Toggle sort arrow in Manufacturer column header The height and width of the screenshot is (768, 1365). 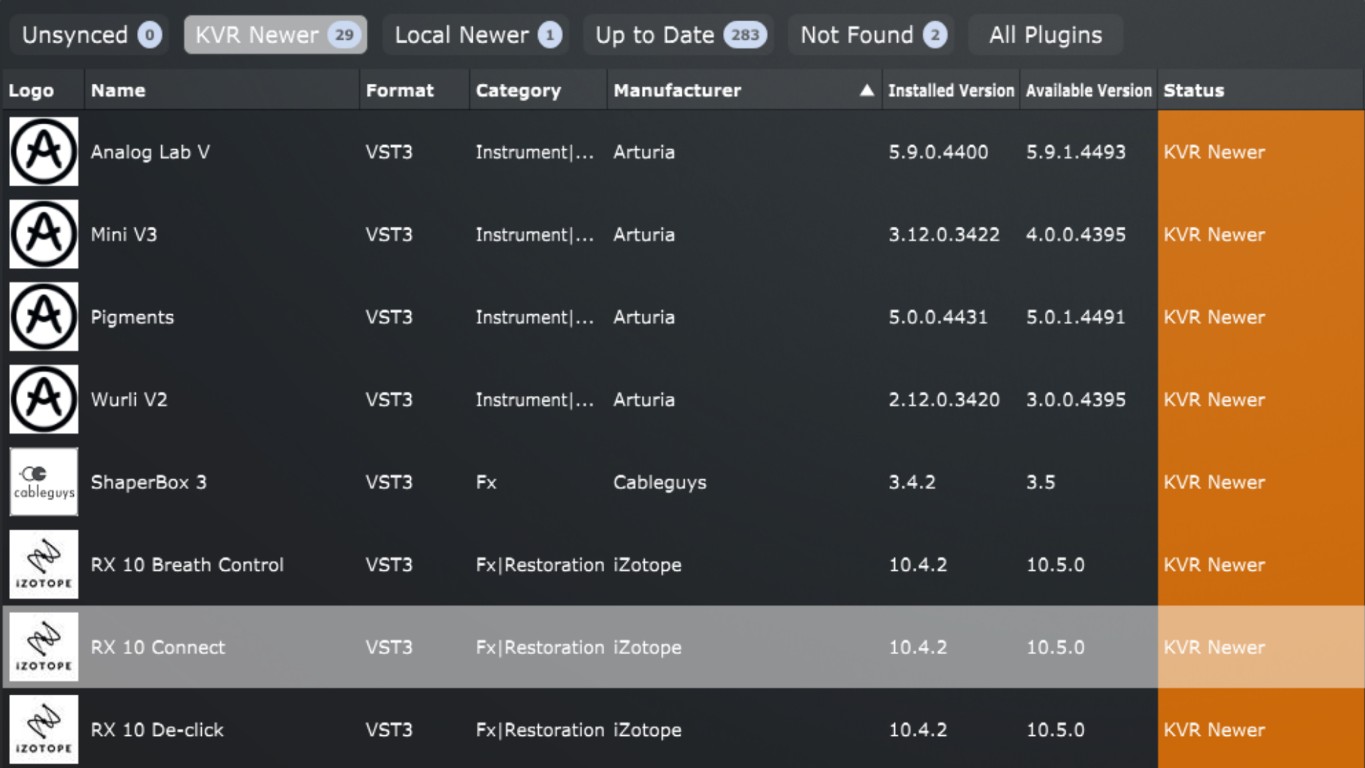pyautogui.click(x=867, y=90)
